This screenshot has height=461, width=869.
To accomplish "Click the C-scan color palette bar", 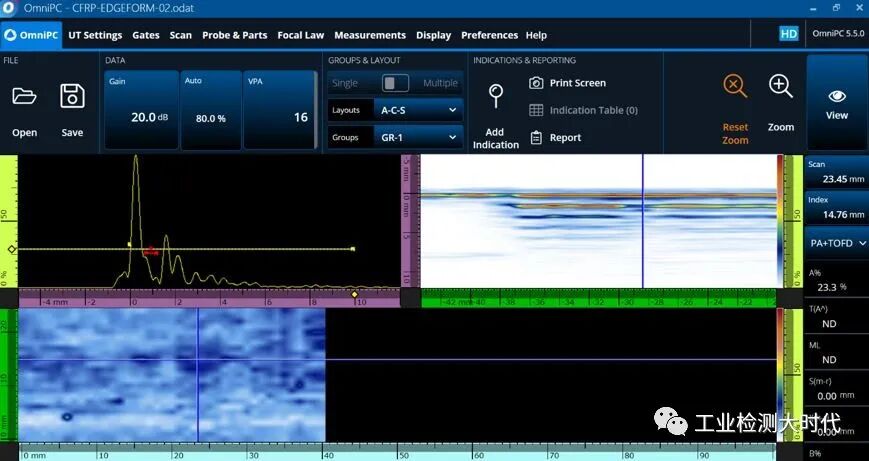I will [x=780, y=375].
